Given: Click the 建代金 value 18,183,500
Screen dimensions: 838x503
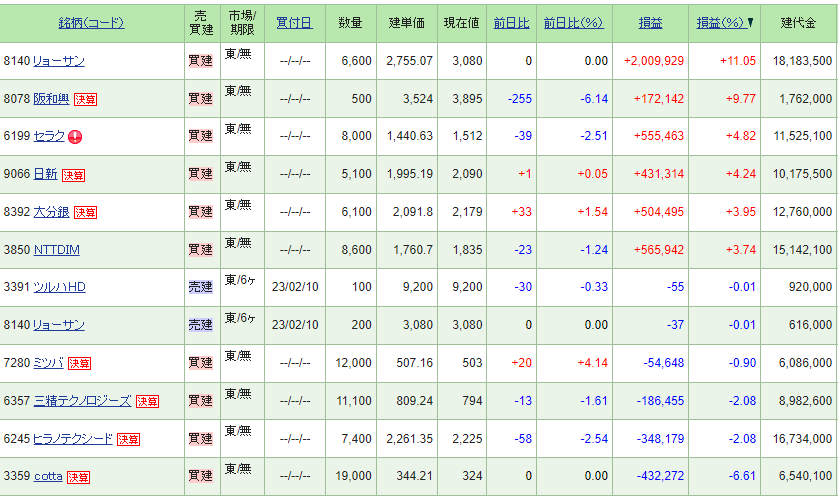Looking at the screenshot, I should tap(802, 61).
